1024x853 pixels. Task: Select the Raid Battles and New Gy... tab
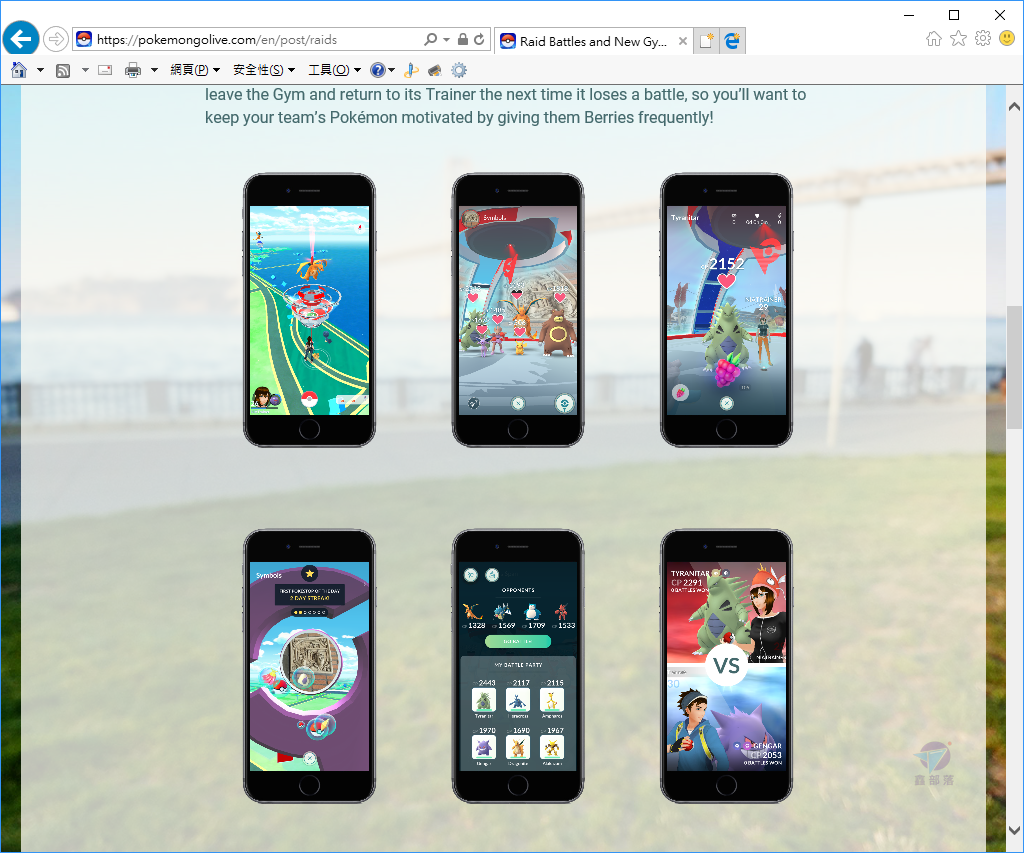click(593, 41)
